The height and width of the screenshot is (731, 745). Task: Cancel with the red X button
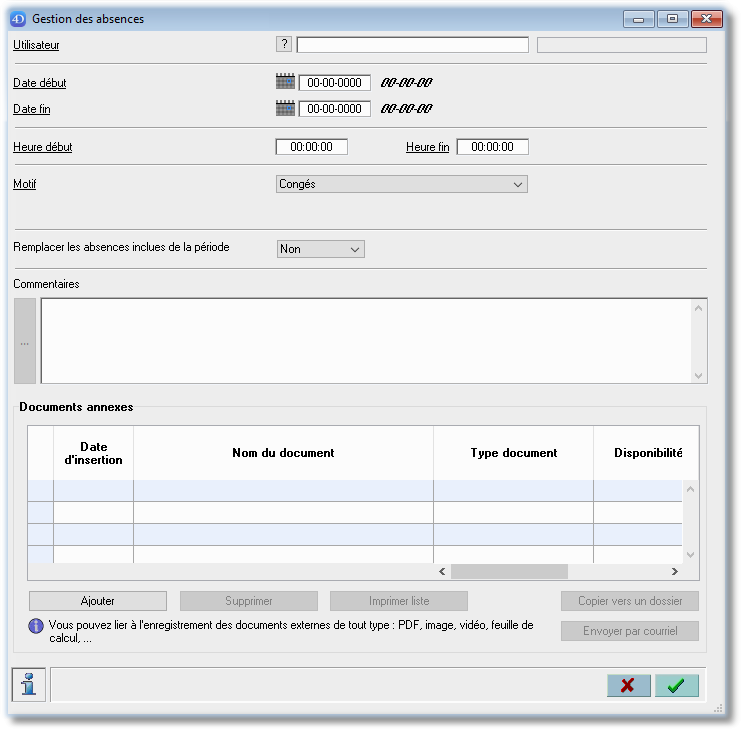pyautogui.click(x=628, y=685)
